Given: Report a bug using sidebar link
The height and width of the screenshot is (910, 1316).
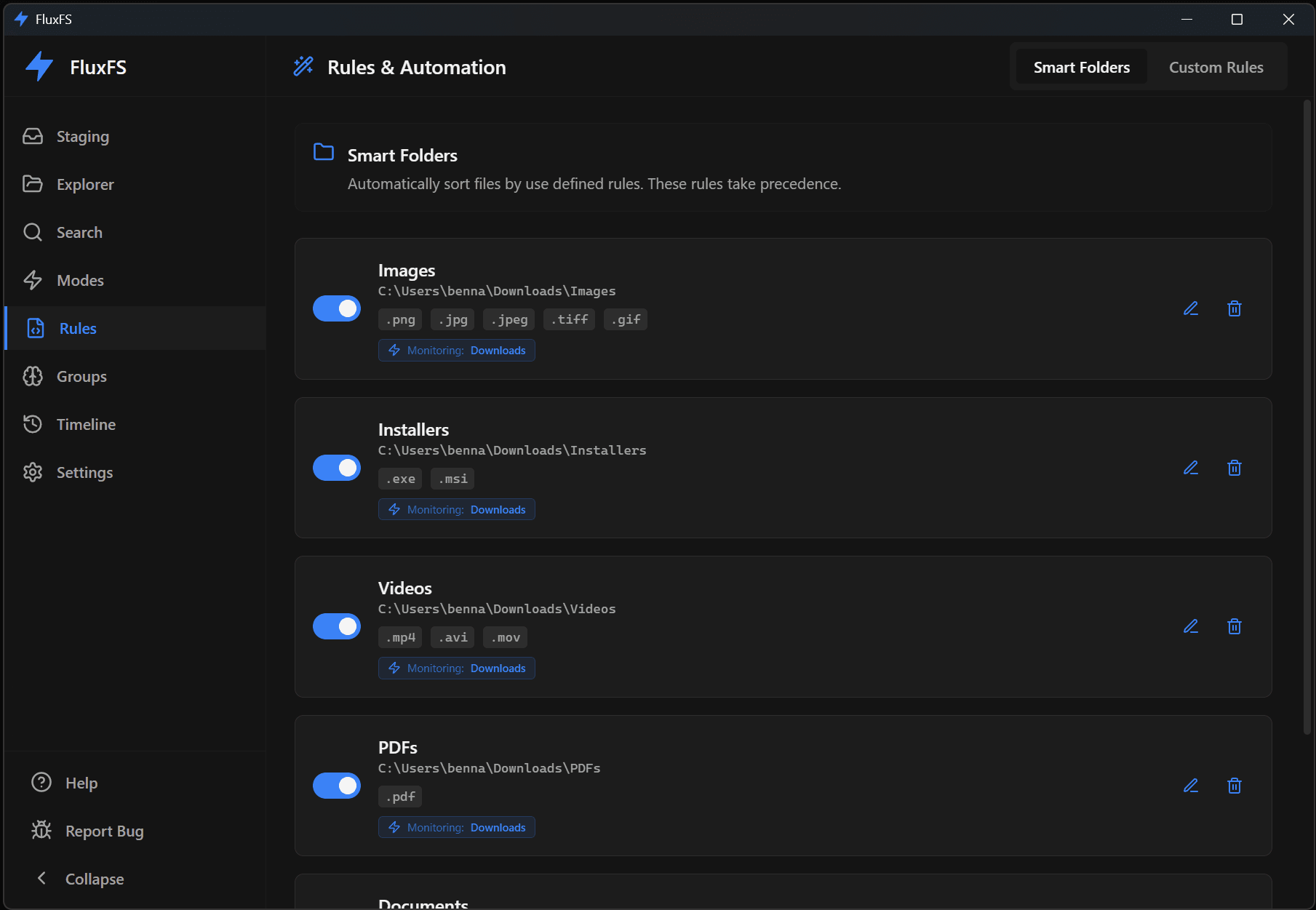Looking at the screenshot, I should coord(103,831).
